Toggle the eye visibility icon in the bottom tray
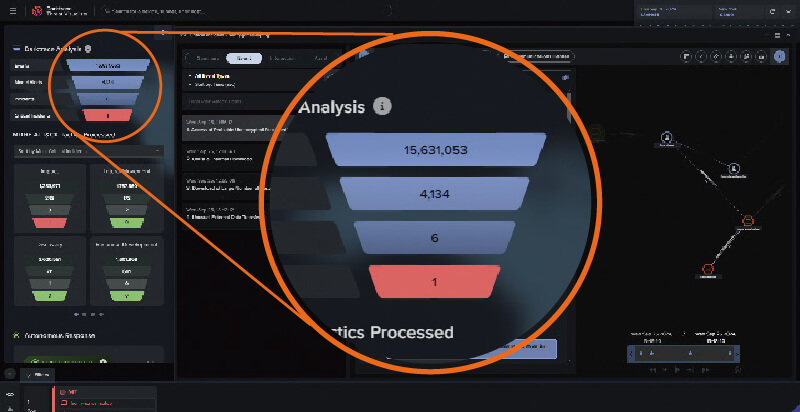The image size is (800, 412). pyautogui.click(x=10, y=394)
